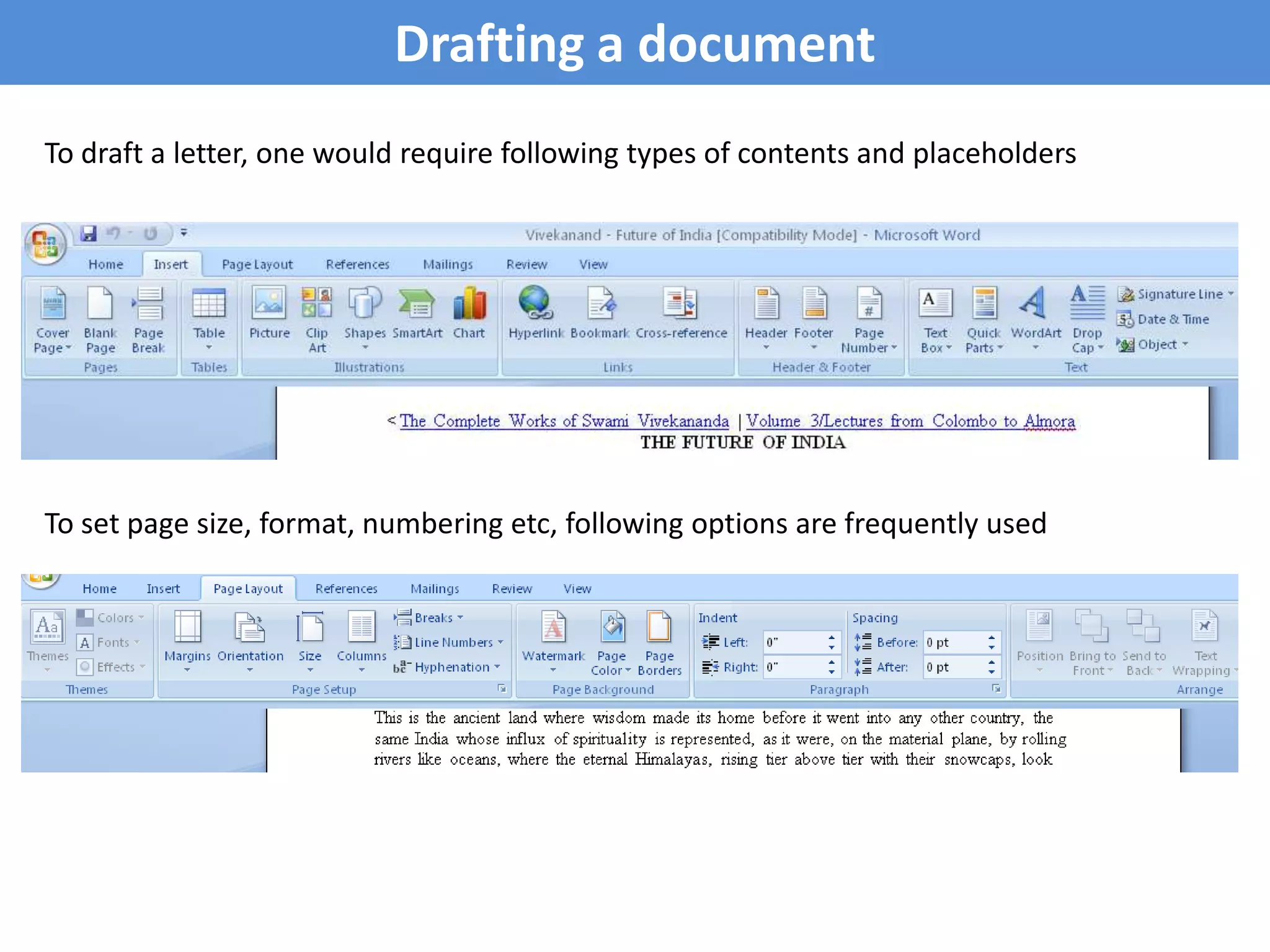Open Review tab in lower ribbon
The width and height of the screenshot is (1270, 952).
point(512,589)
